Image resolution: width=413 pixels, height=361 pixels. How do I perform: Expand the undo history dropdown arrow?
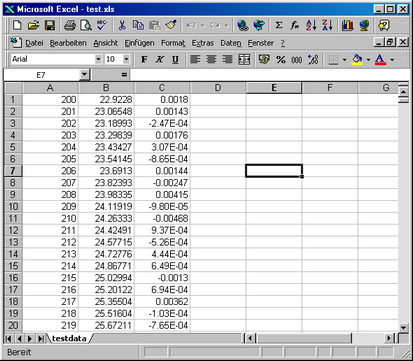pos(202,26)
